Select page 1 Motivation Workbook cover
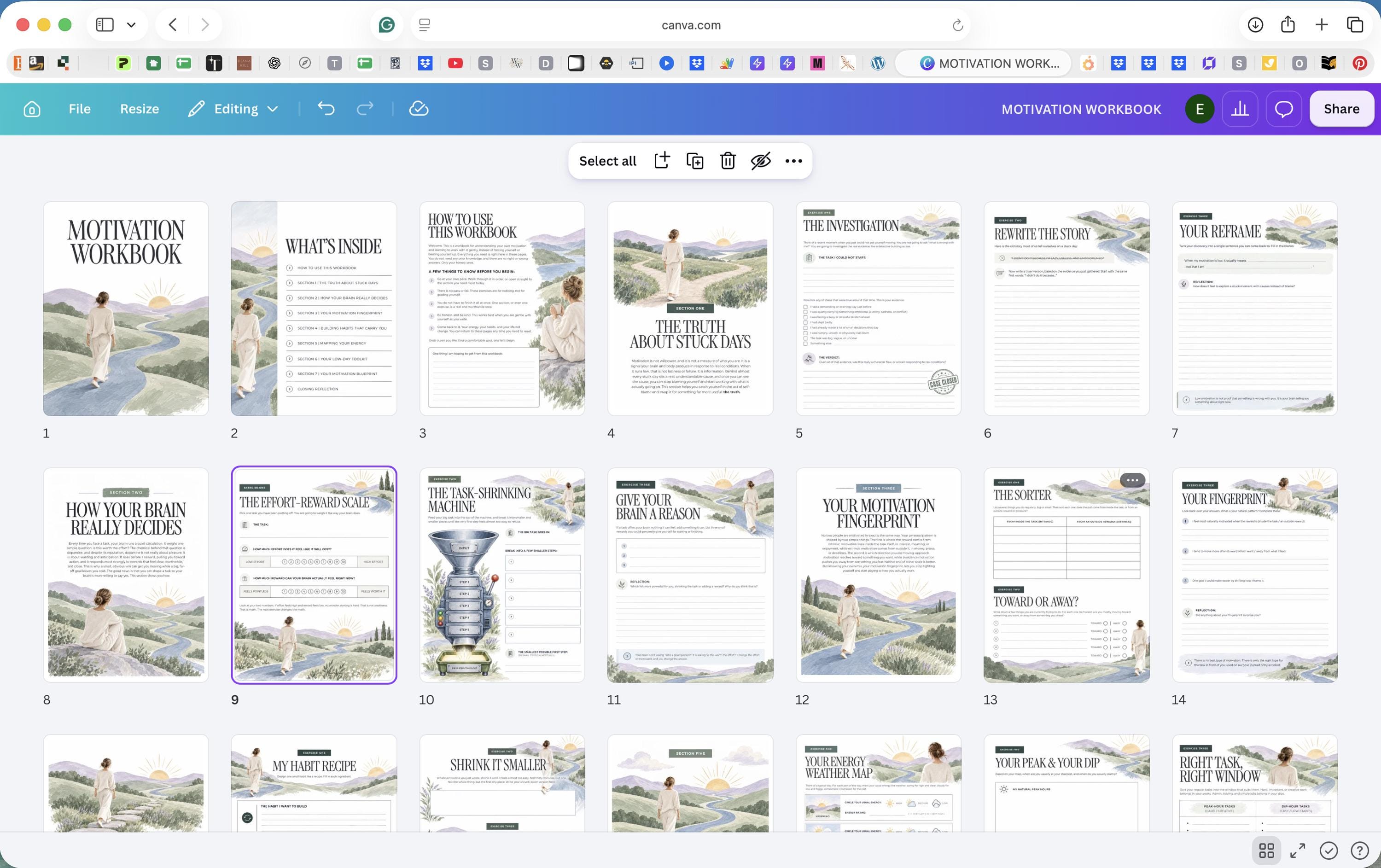 [126, 309]
